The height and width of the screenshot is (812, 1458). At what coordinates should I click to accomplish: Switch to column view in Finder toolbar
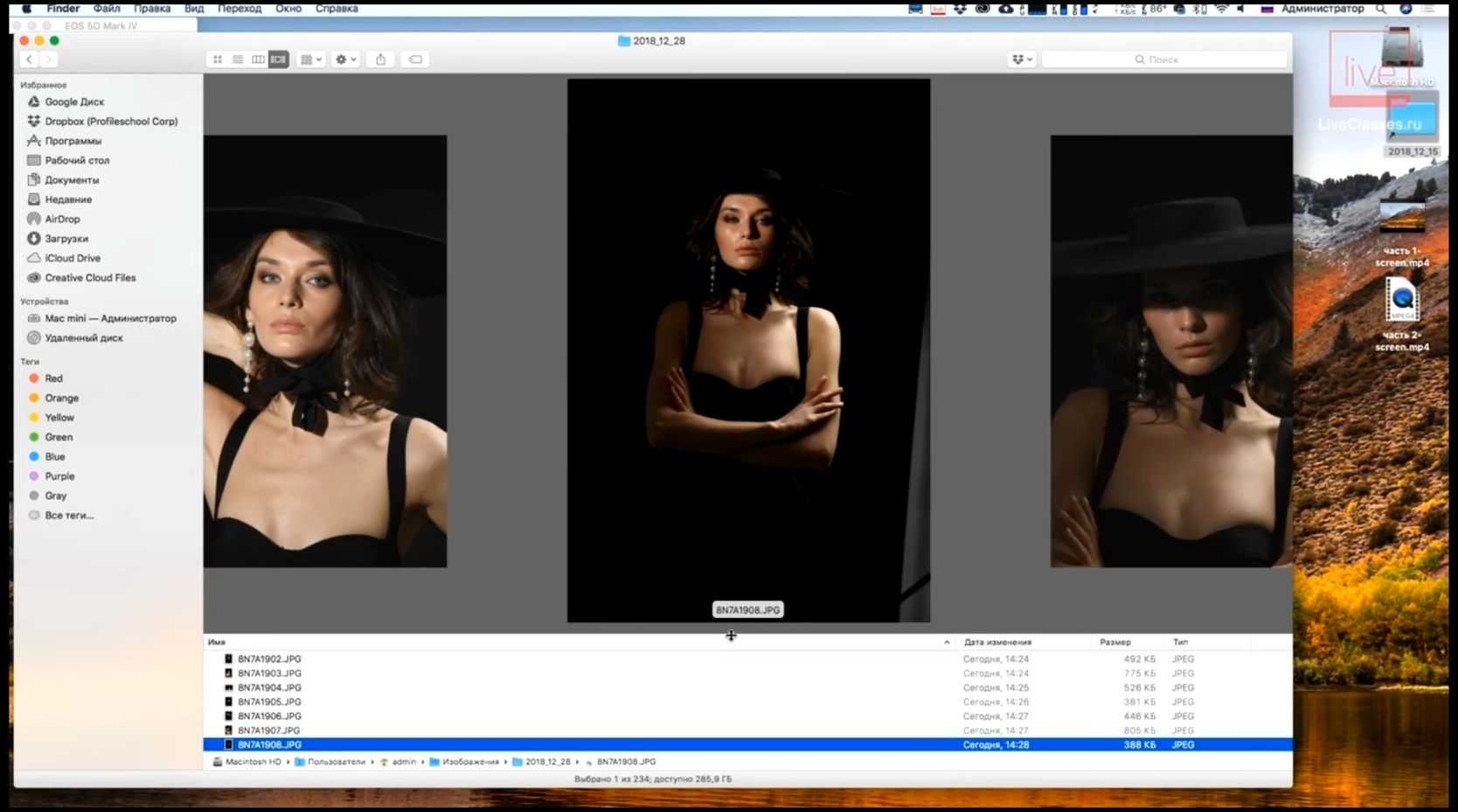258,59
